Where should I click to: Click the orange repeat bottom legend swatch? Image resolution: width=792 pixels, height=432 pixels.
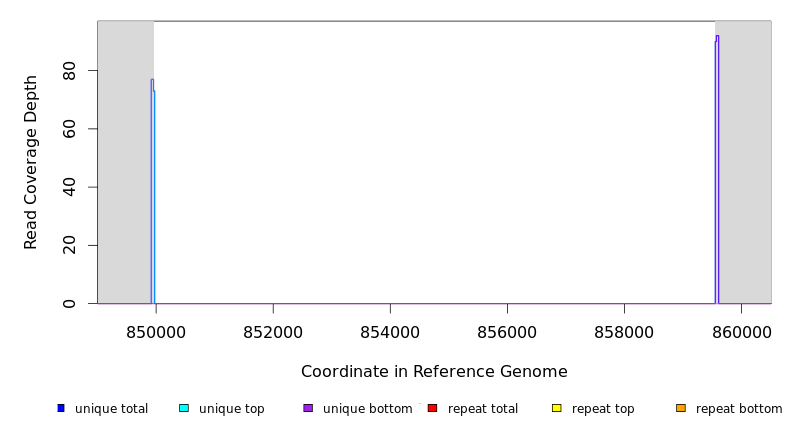pos(680,408)
